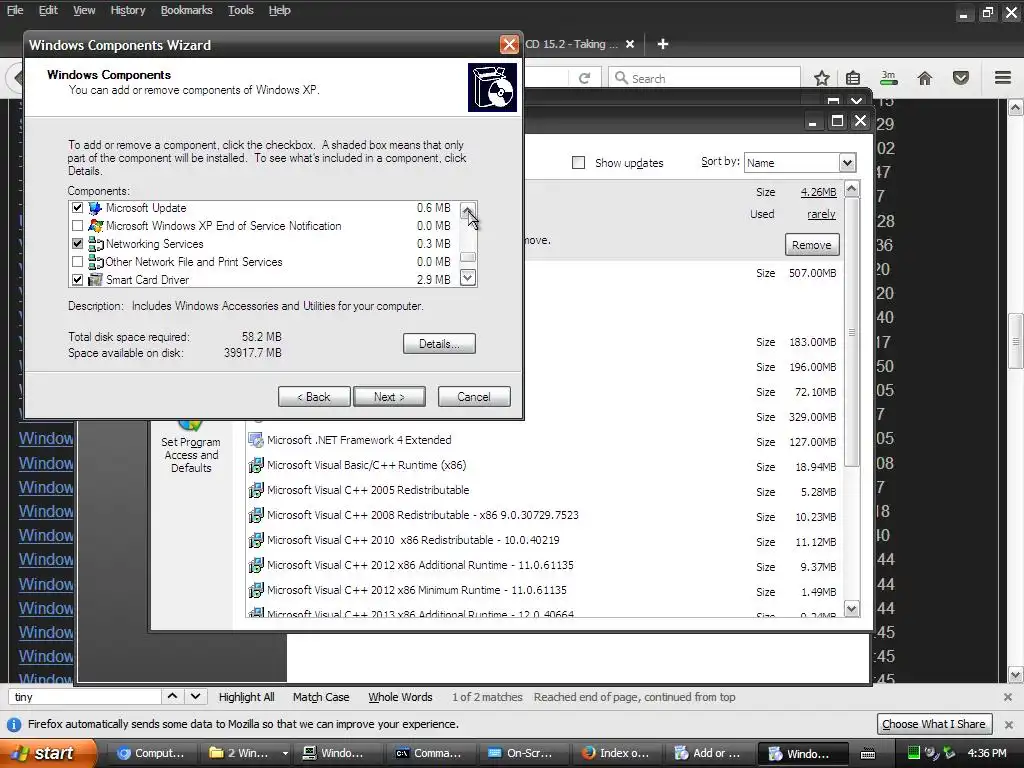Uncheck the Networking Services checkbox
The width and height of the screenshot is (1024, 768).
[x=78, y=244]
